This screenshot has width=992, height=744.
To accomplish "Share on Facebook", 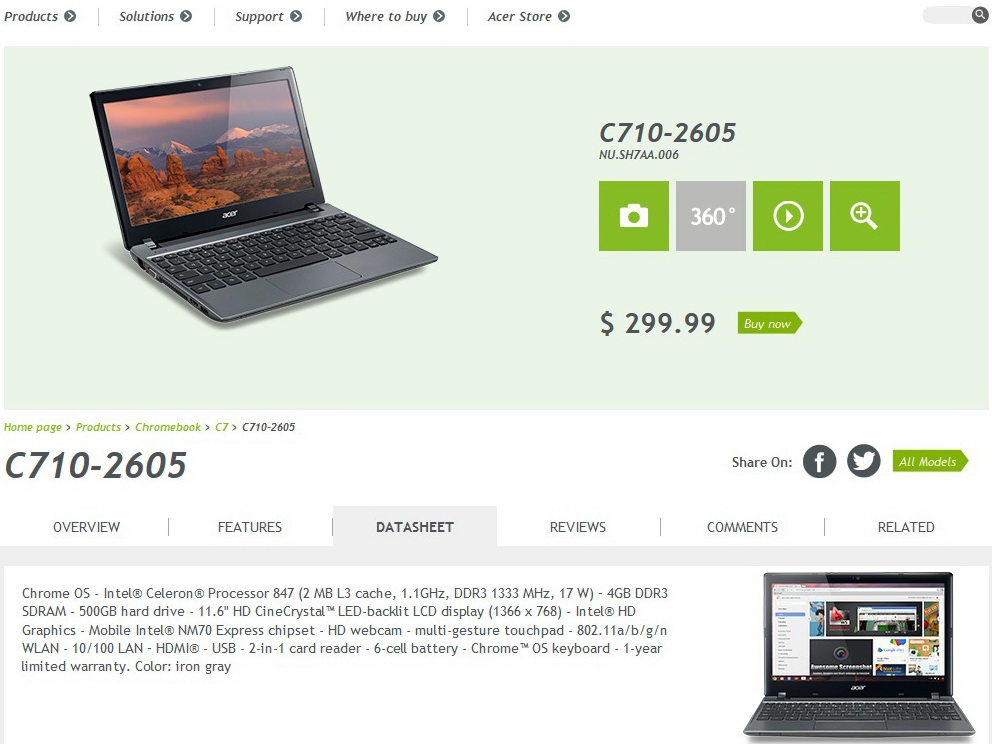I will [819, 461].
